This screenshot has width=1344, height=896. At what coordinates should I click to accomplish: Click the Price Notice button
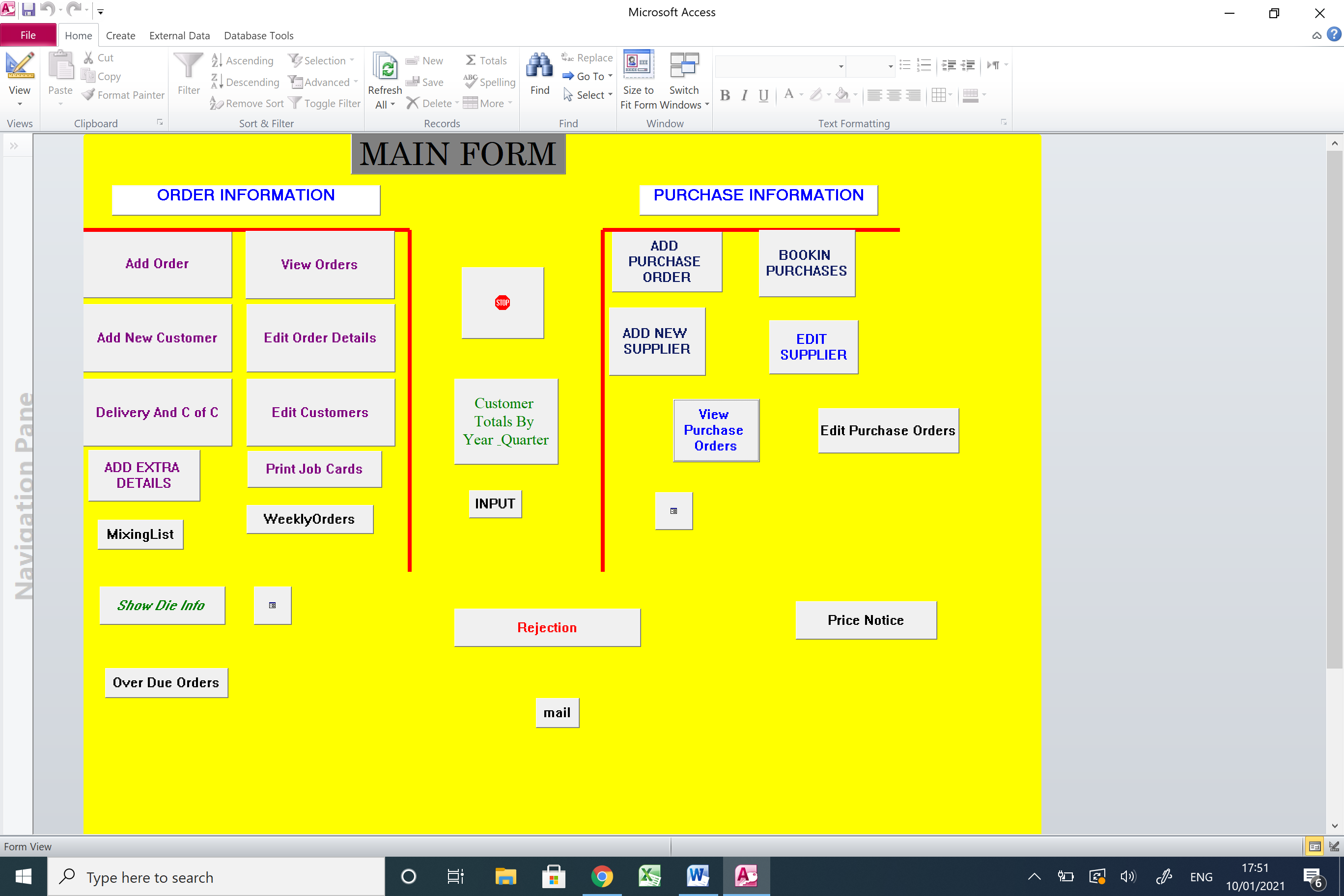[866, 619]
